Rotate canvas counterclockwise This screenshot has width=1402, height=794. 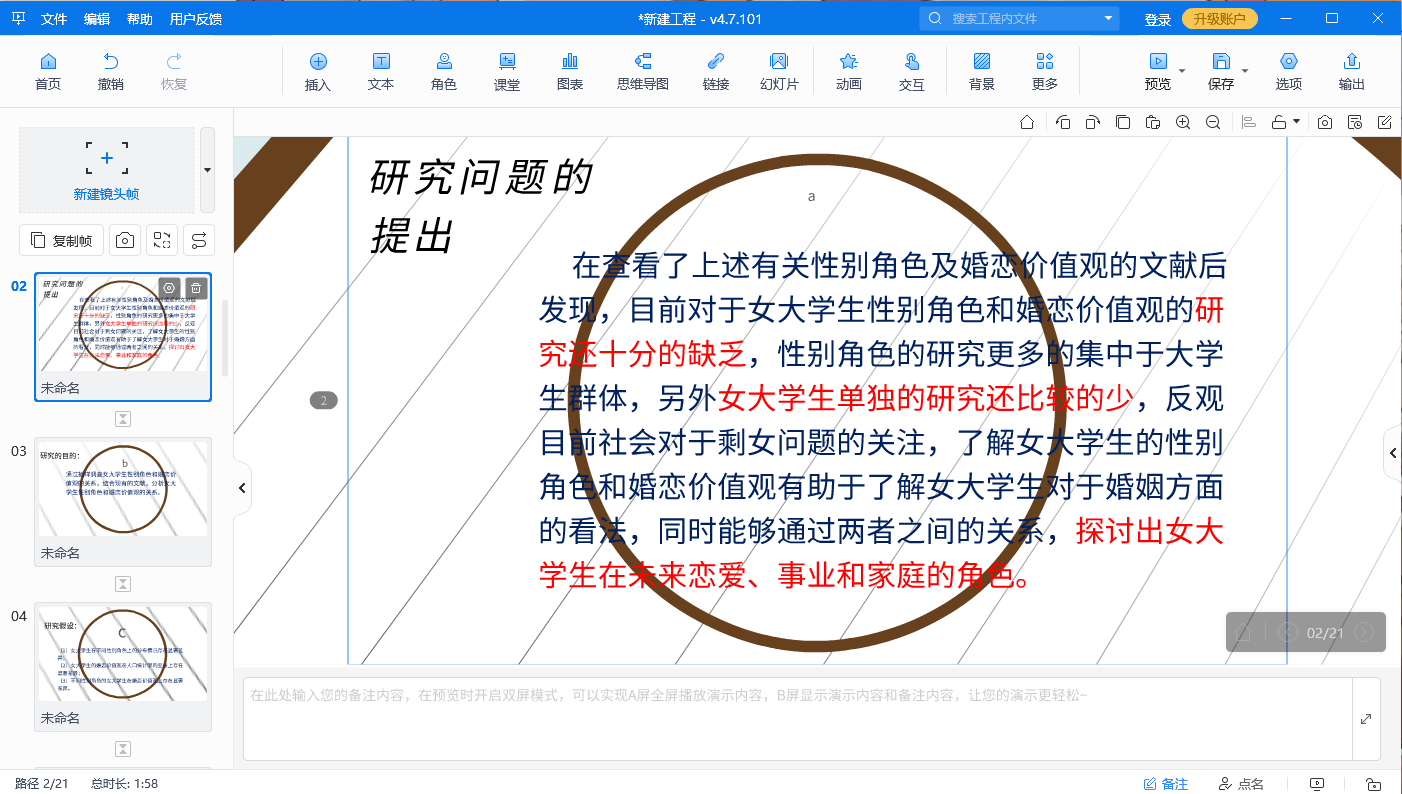tap(1063, 122)
